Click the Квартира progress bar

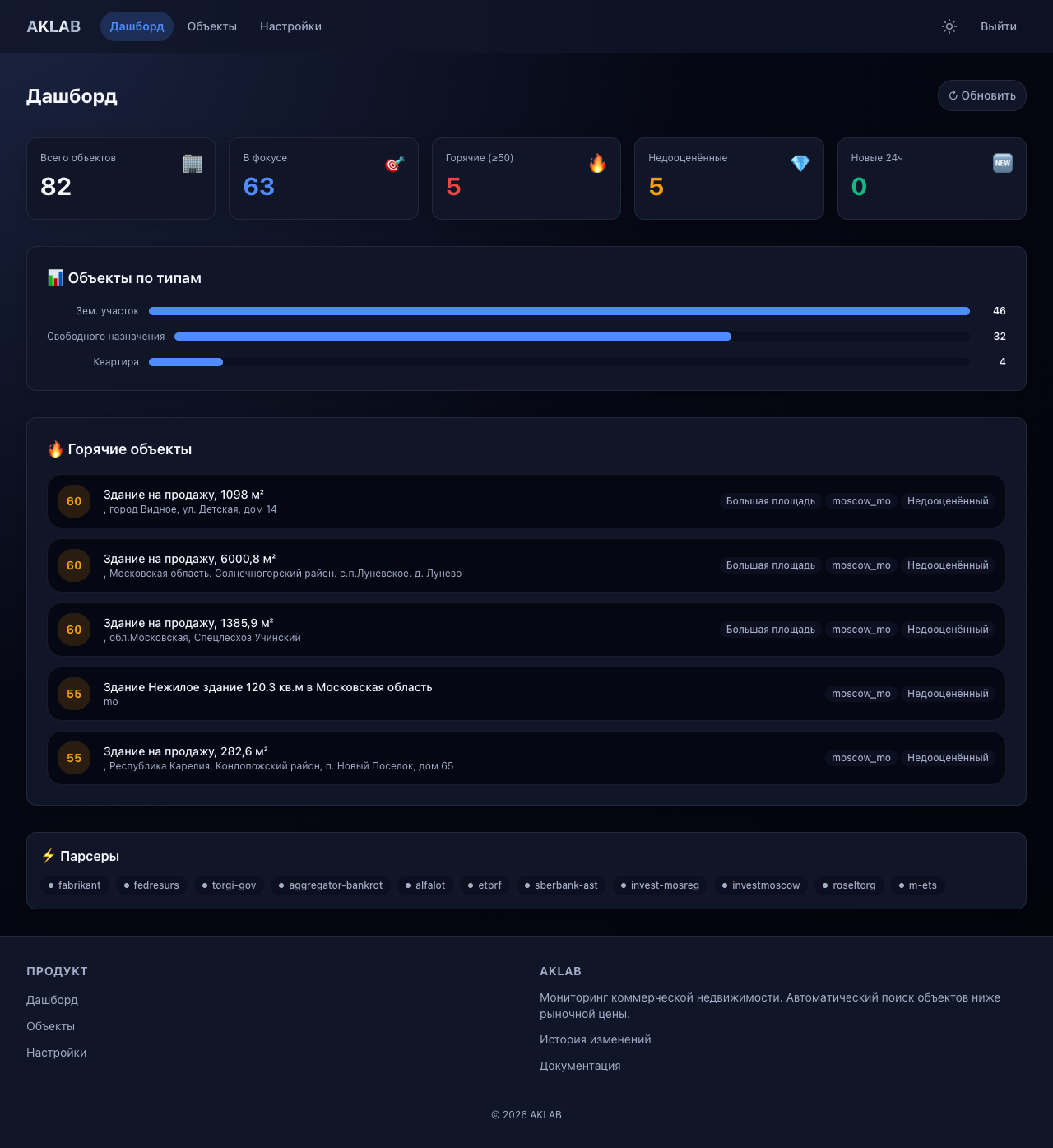(x=559, y=362)
